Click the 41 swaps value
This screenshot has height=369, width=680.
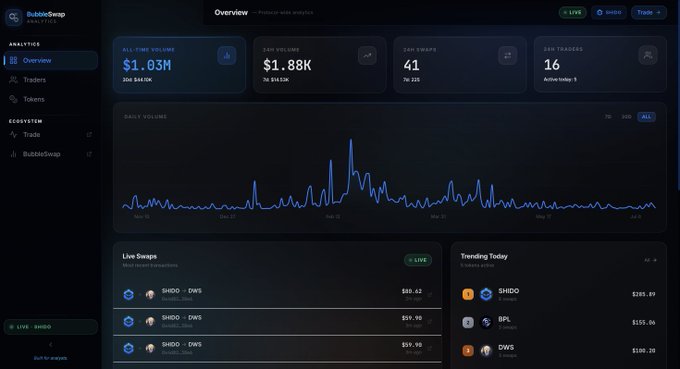click(411, 65)
